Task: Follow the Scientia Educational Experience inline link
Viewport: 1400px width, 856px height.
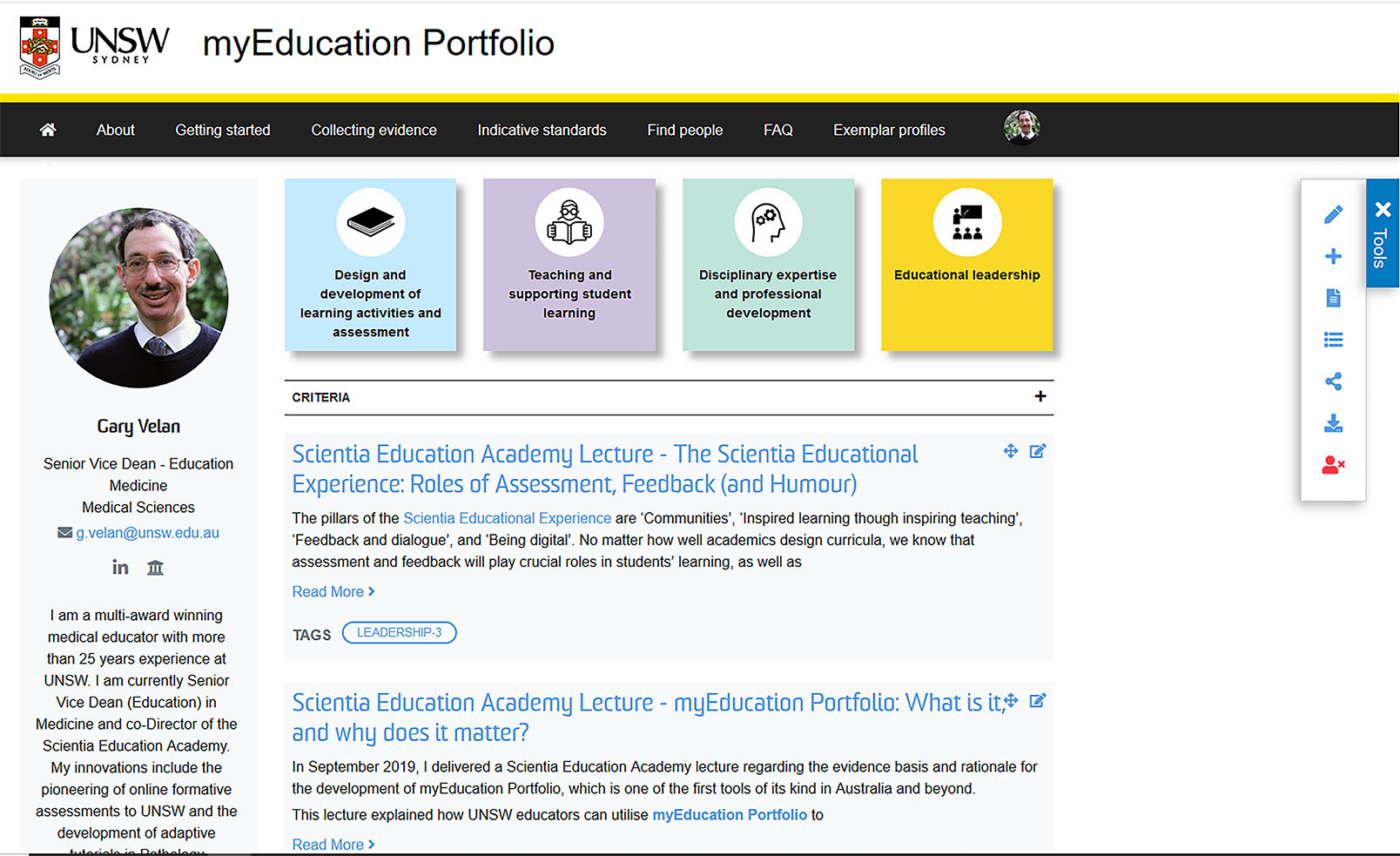Action: click(507, 518)
